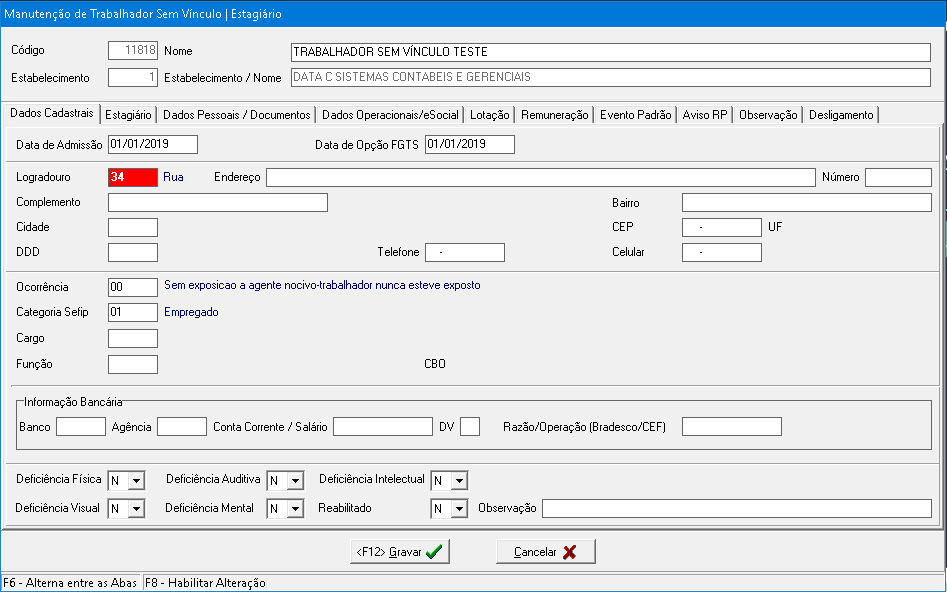Click the Telefone input field
947x592 pixels.
(465, 252)
